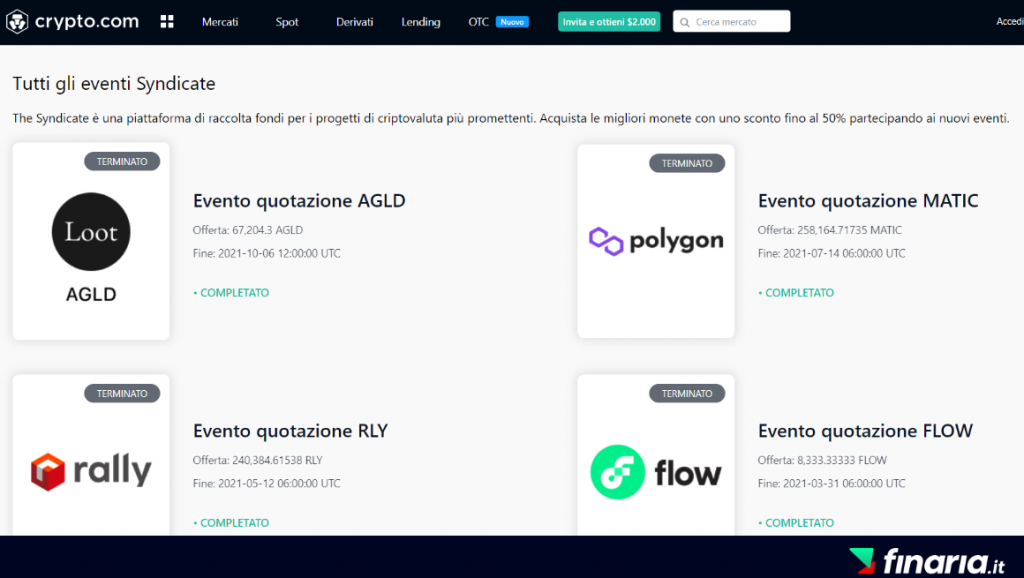This screenshot has height=578, width=1024.
Task: Click 'Fine: 2021-07-14 06:00:00 UTC' text
Action: (831, 253)
